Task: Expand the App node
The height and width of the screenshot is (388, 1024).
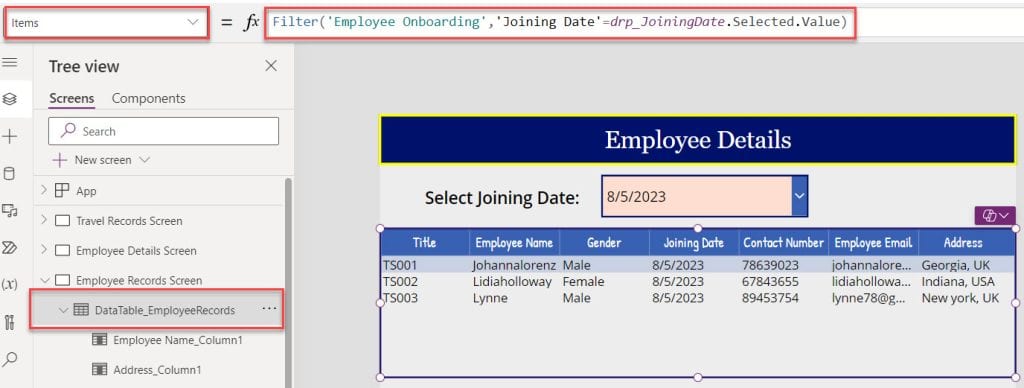Action: click(x=44, y=190)
